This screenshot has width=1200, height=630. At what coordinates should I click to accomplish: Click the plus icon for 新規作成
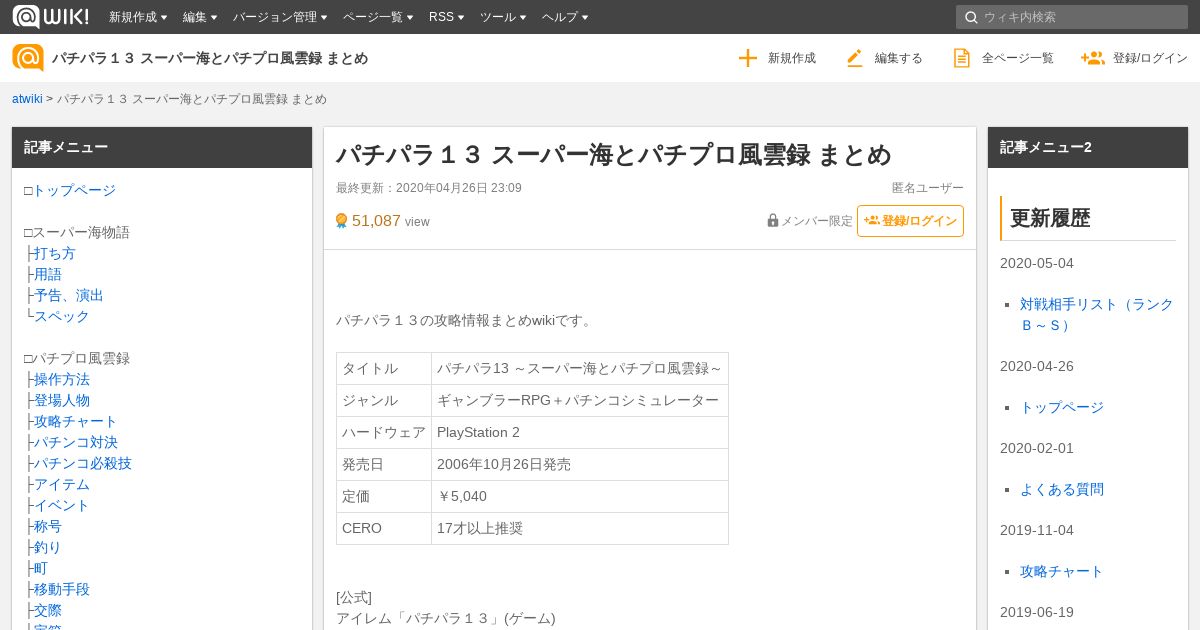coord(748,58)
